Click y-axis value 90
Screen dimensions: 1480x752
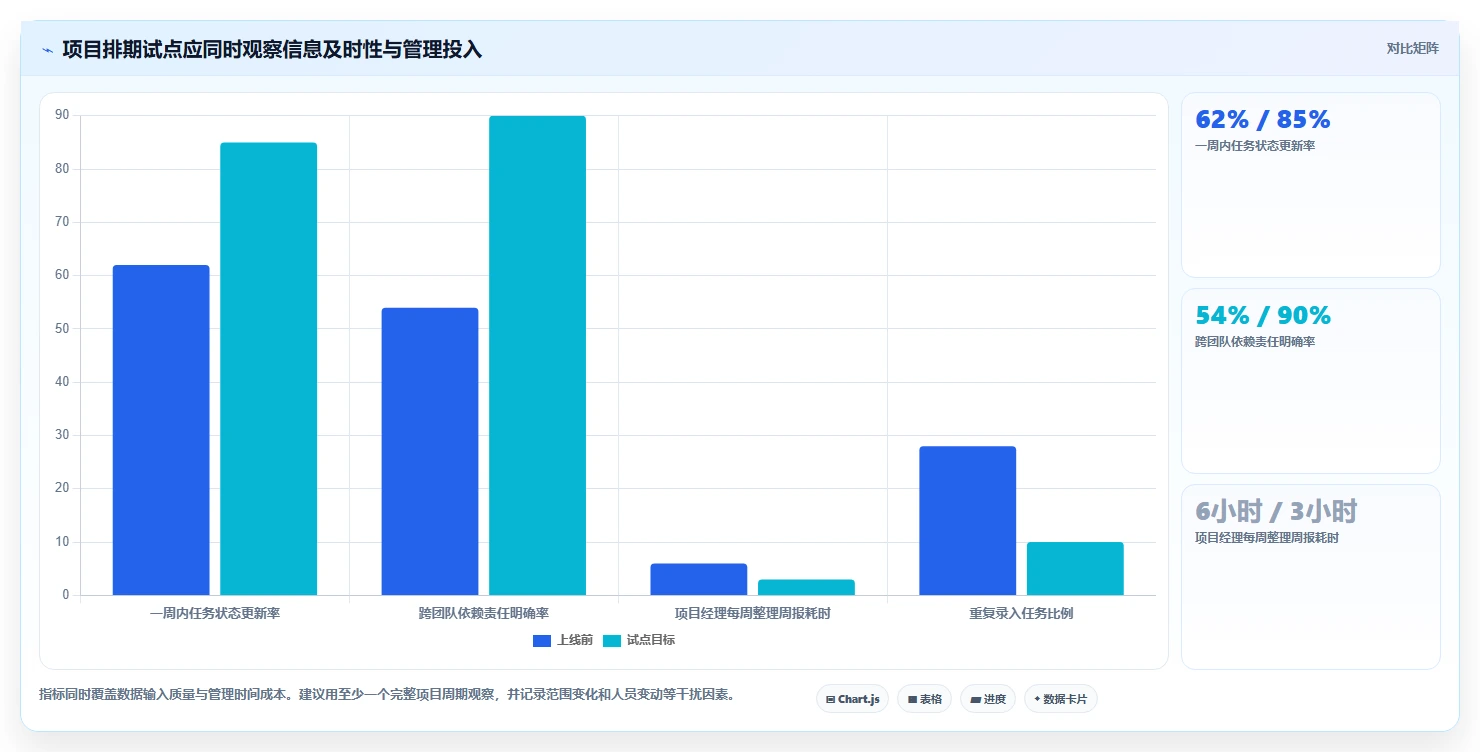pos(62,115)
